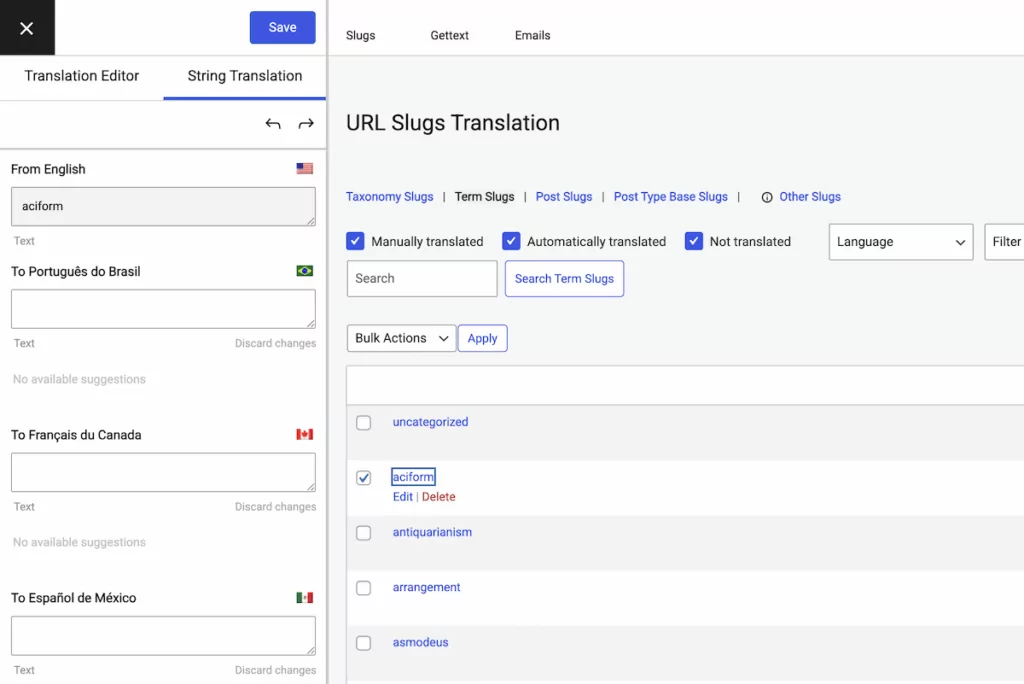The width and height of the screenshot is (1024, 684).
Task: Focus the Français du Canada translation field
Action: click(x=163, y=472)
